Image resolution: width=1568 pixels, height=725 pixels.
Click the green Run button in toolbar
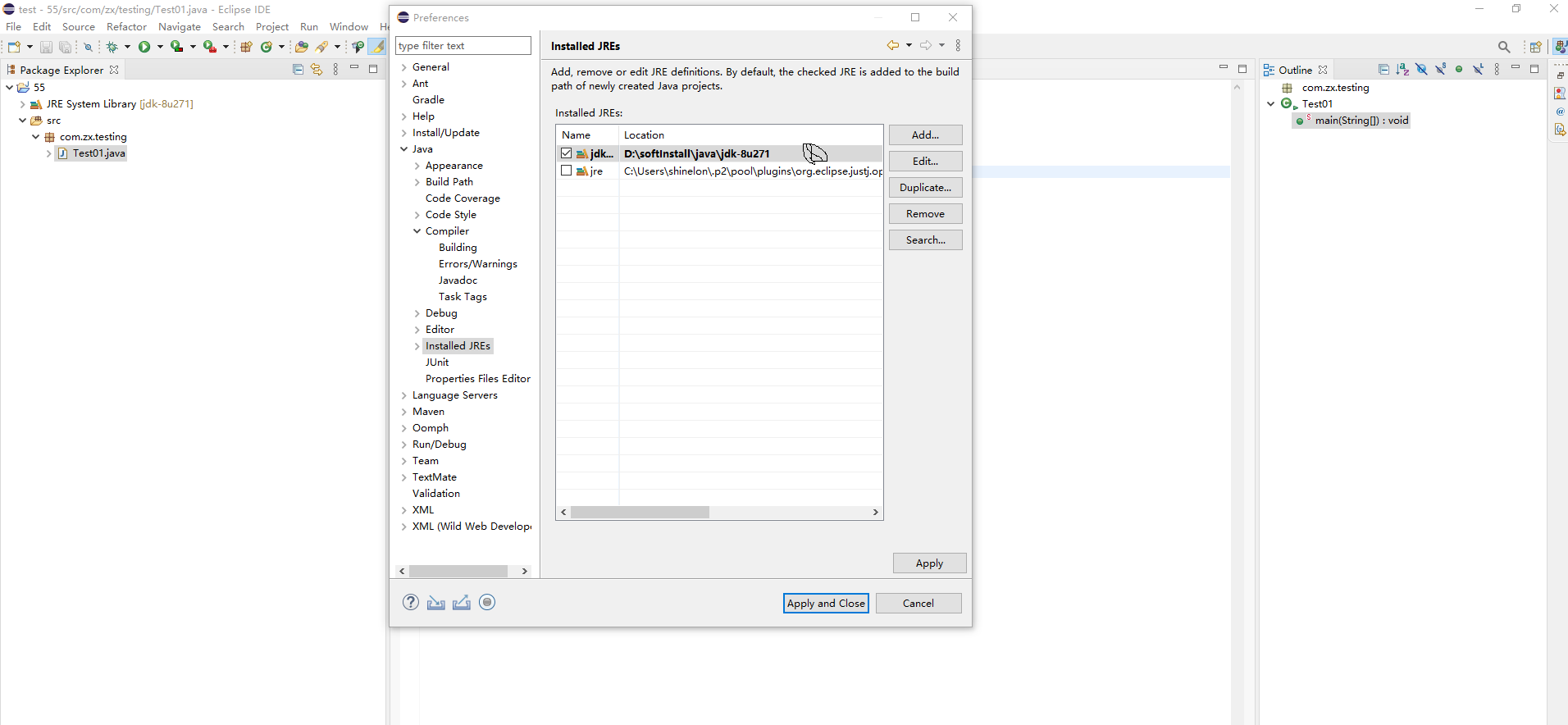pos(144,47)
